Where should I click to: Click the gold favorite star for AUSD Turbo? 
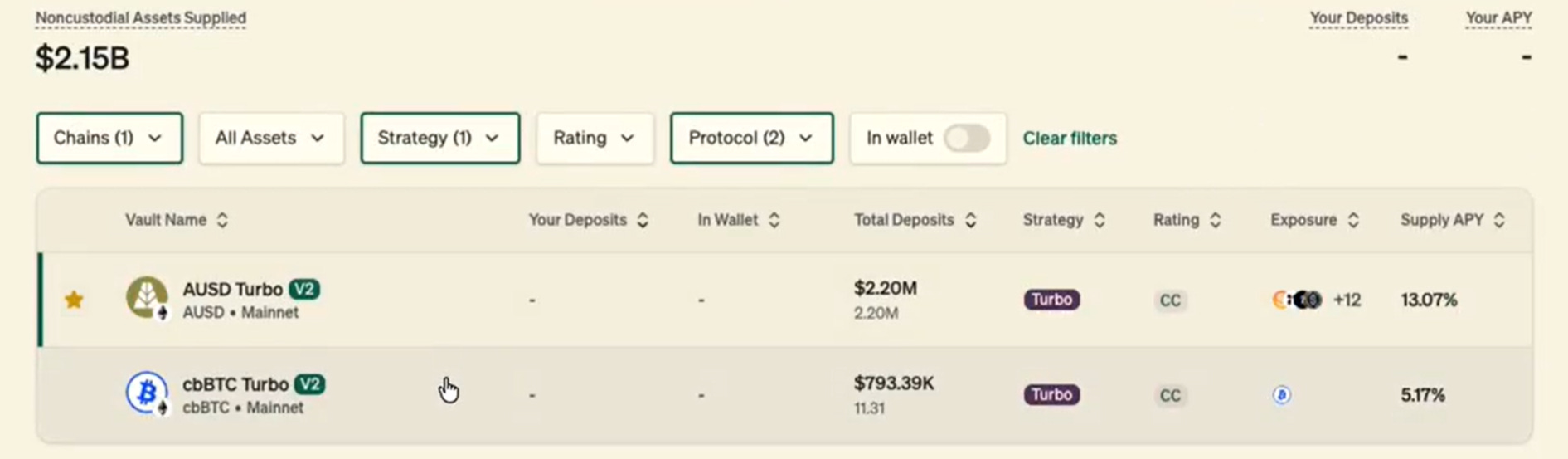74,300
